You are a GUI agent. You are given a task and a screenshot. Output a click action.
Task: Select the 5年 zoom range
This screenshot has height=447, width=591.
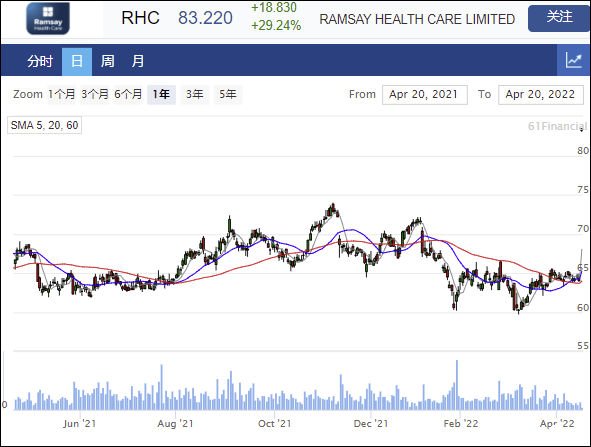228,94
